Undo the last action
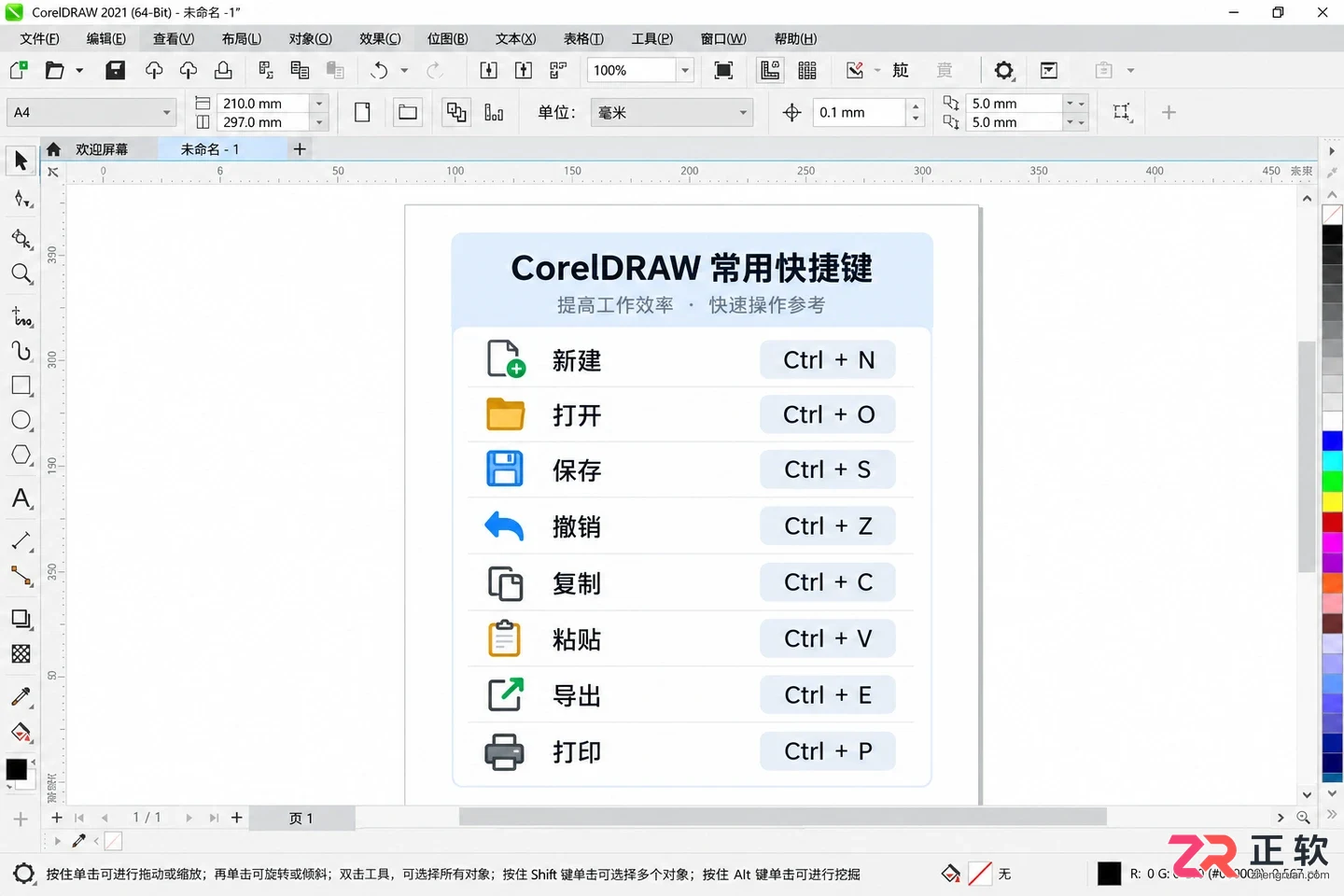1344x896 pixels. click(x=379, y=70)
